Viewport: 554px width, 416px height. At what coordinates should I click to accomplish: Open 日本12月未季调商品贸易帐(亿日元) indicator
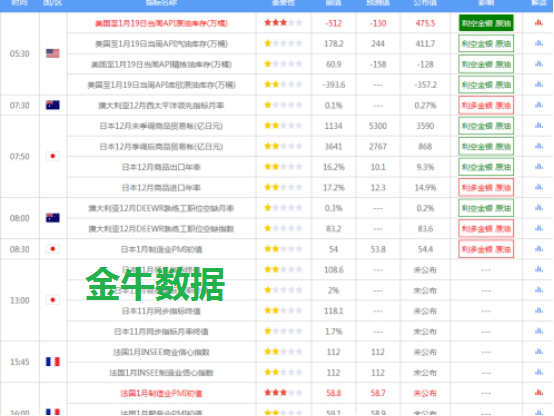161,126
